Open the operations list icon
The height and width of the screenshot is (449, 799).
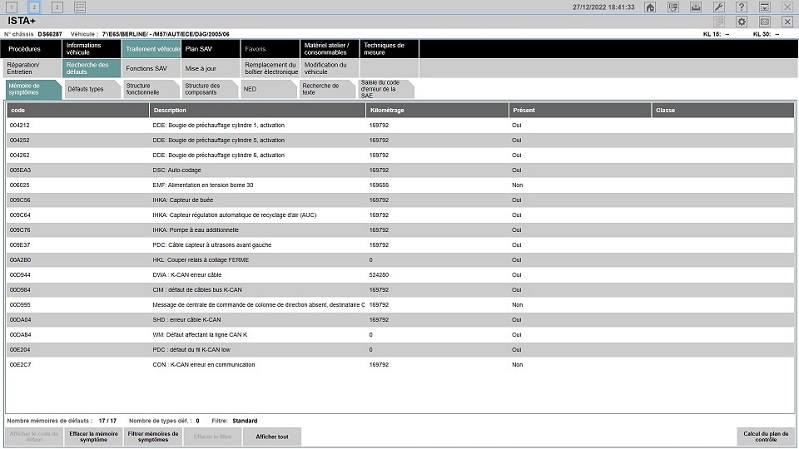(80, 7)
